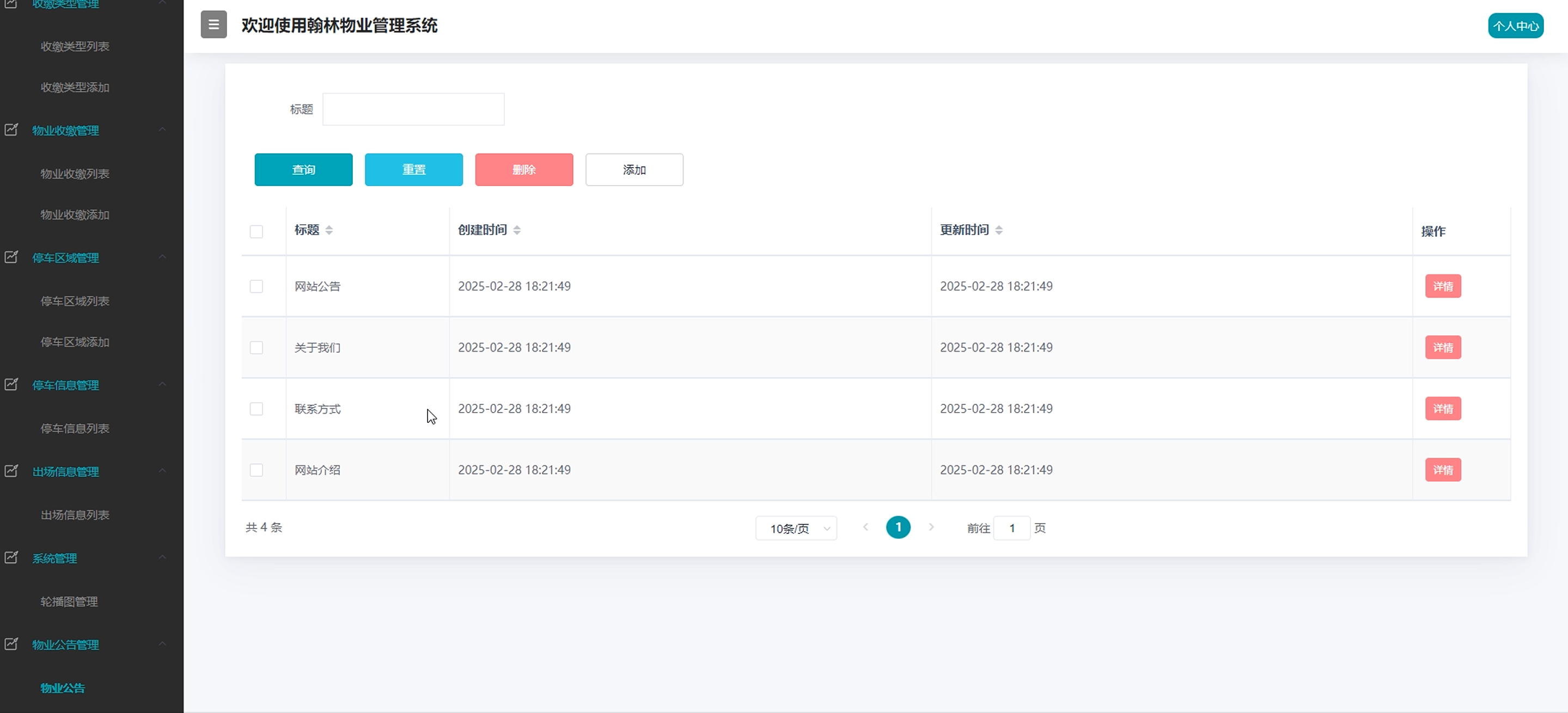Collapse the 物业公告管理 menu chevron
Image resolution: width=1568 pixels, height=713 pixels.
[x=162, y=644]
